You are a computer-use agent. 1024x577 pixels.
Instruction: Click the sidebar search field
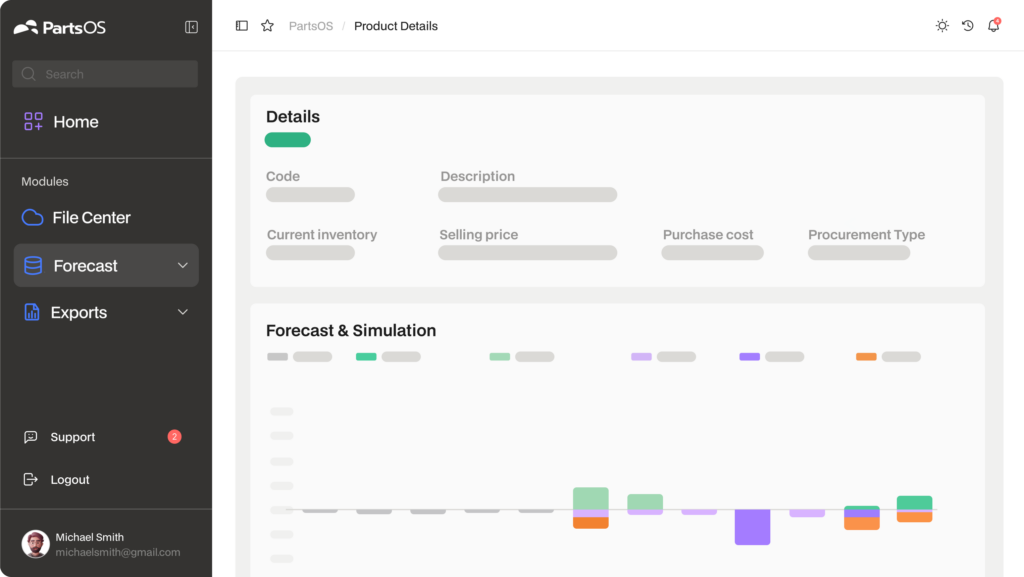[x=105, y=74]
